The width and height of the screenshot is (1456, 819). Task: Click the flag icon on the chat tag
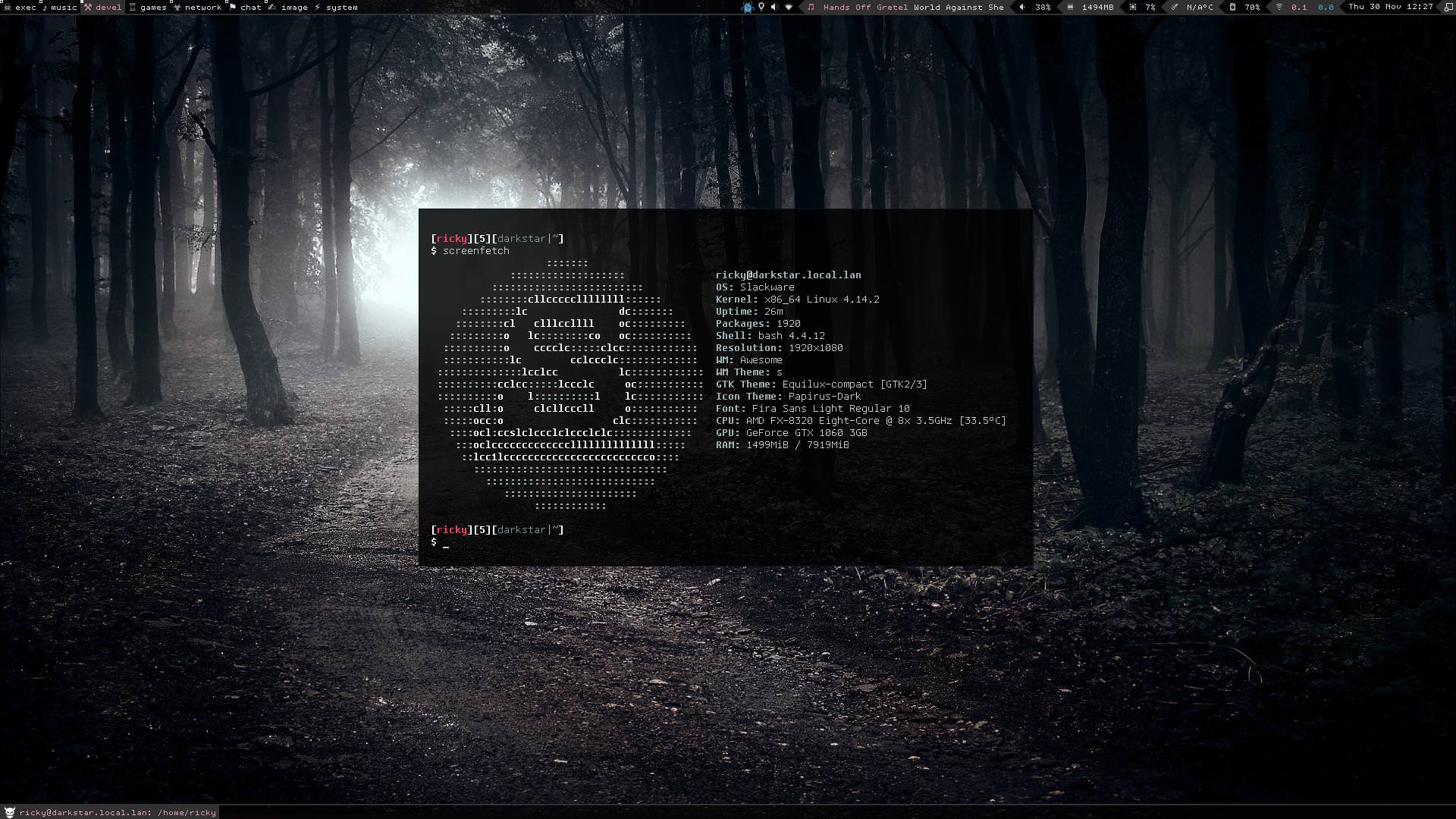click(233, 7)
